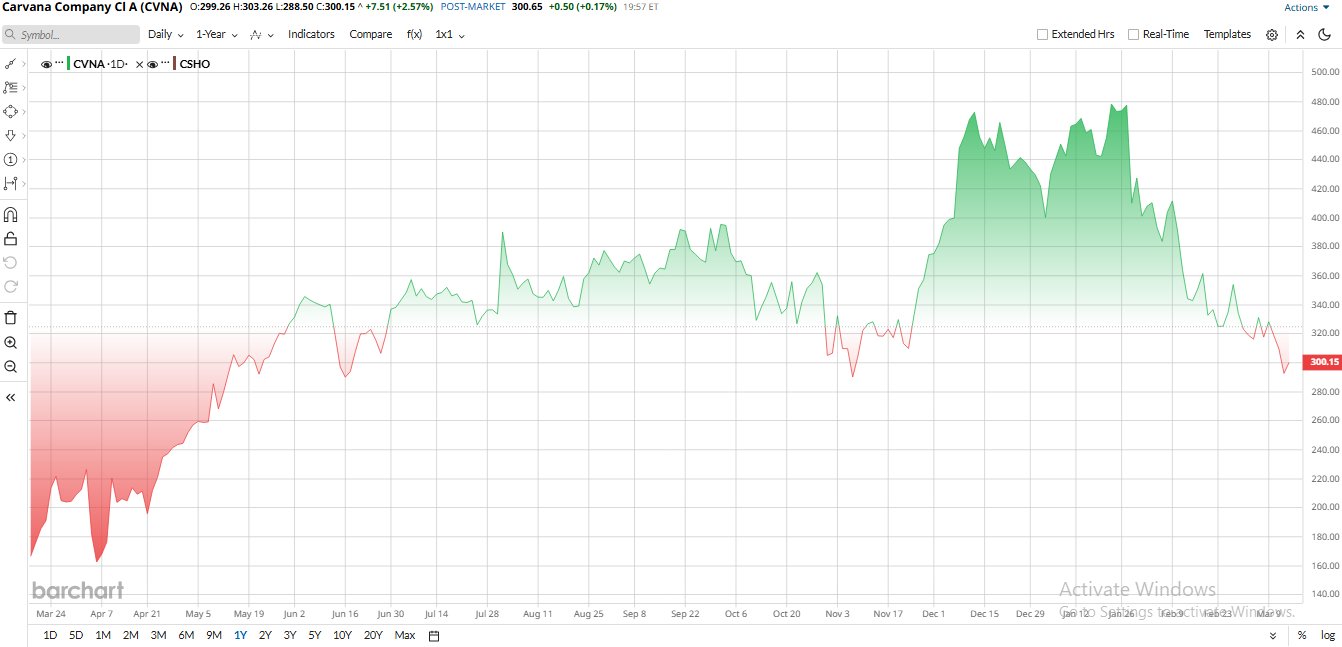Enable the Real-Time checkbox
This screenshot has width=1342, height=647.
(x=1134, y=34)
